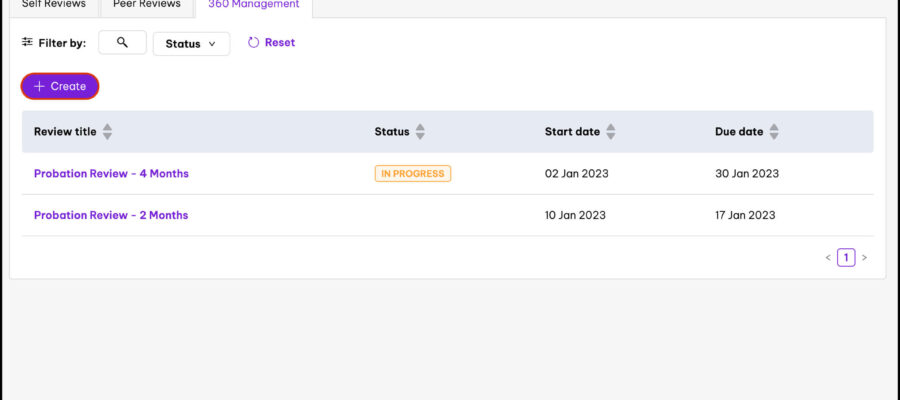Sort by Start date column arrows
The image size is (900, 400).
(611, 132)
